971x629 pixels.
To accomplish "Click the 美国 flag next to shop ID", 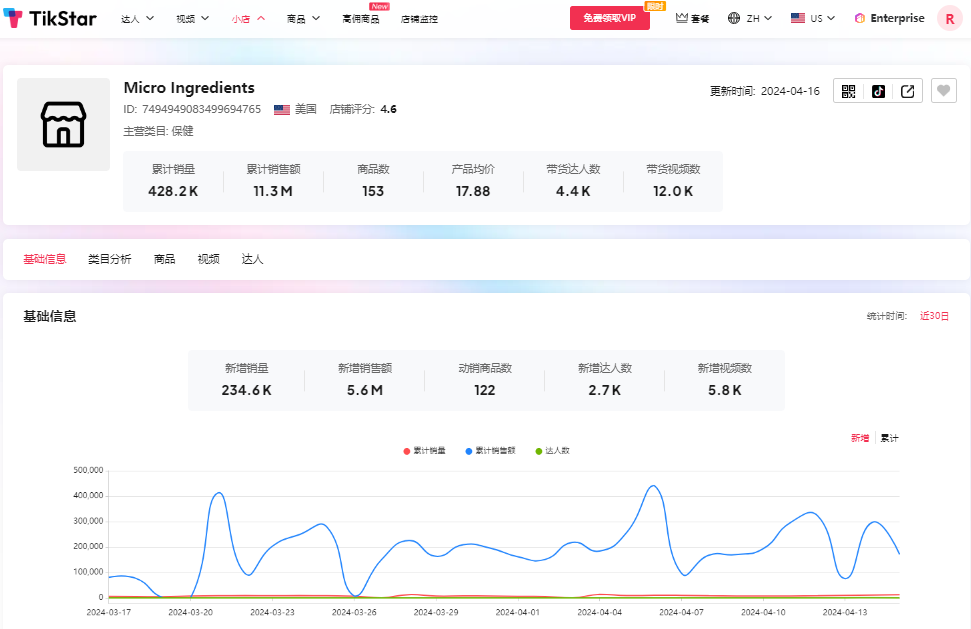I will (282, 110).
